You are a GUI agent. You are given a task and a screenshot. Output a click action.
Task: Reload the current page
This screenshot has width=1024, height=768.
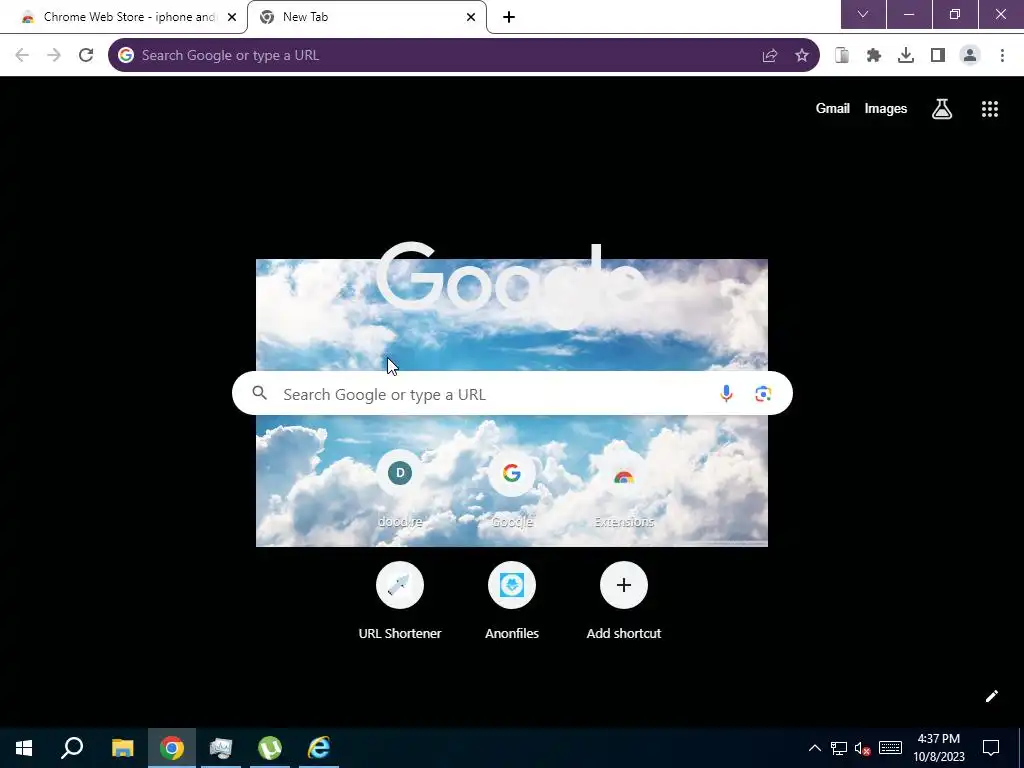pyautogui.click(x=86, y=56)
